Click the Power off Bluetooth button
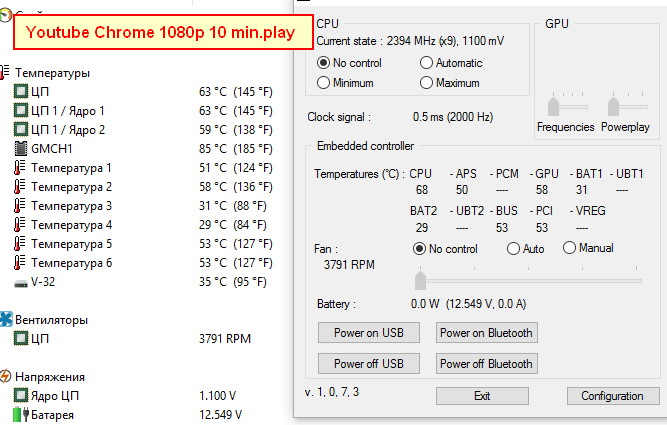This screenshot has width=667, height=425. tap(486, 364)
